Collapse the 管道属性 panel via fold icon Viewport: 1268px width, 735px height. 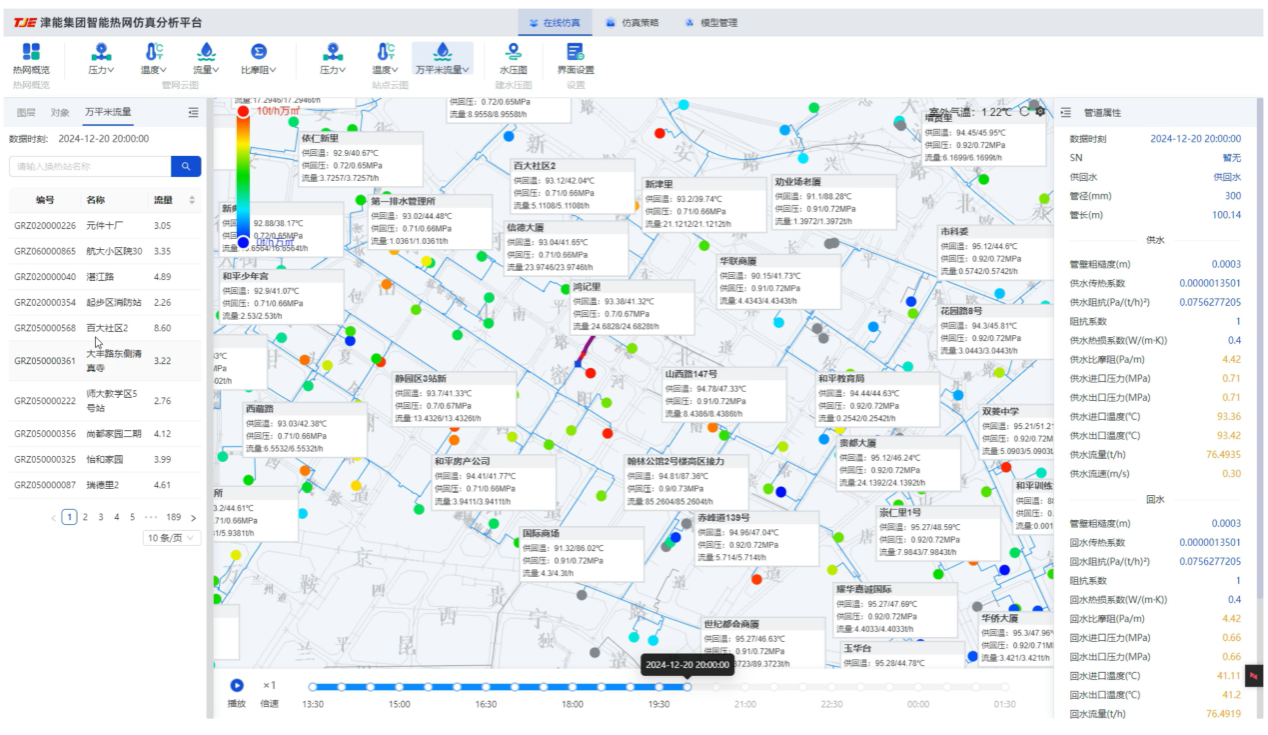coord(1066,113)
